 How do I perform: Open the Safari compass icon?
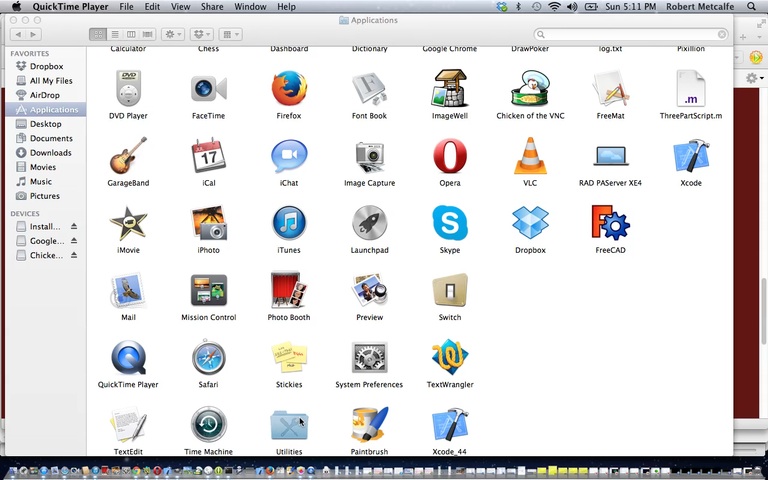click(x=209, y=357)
